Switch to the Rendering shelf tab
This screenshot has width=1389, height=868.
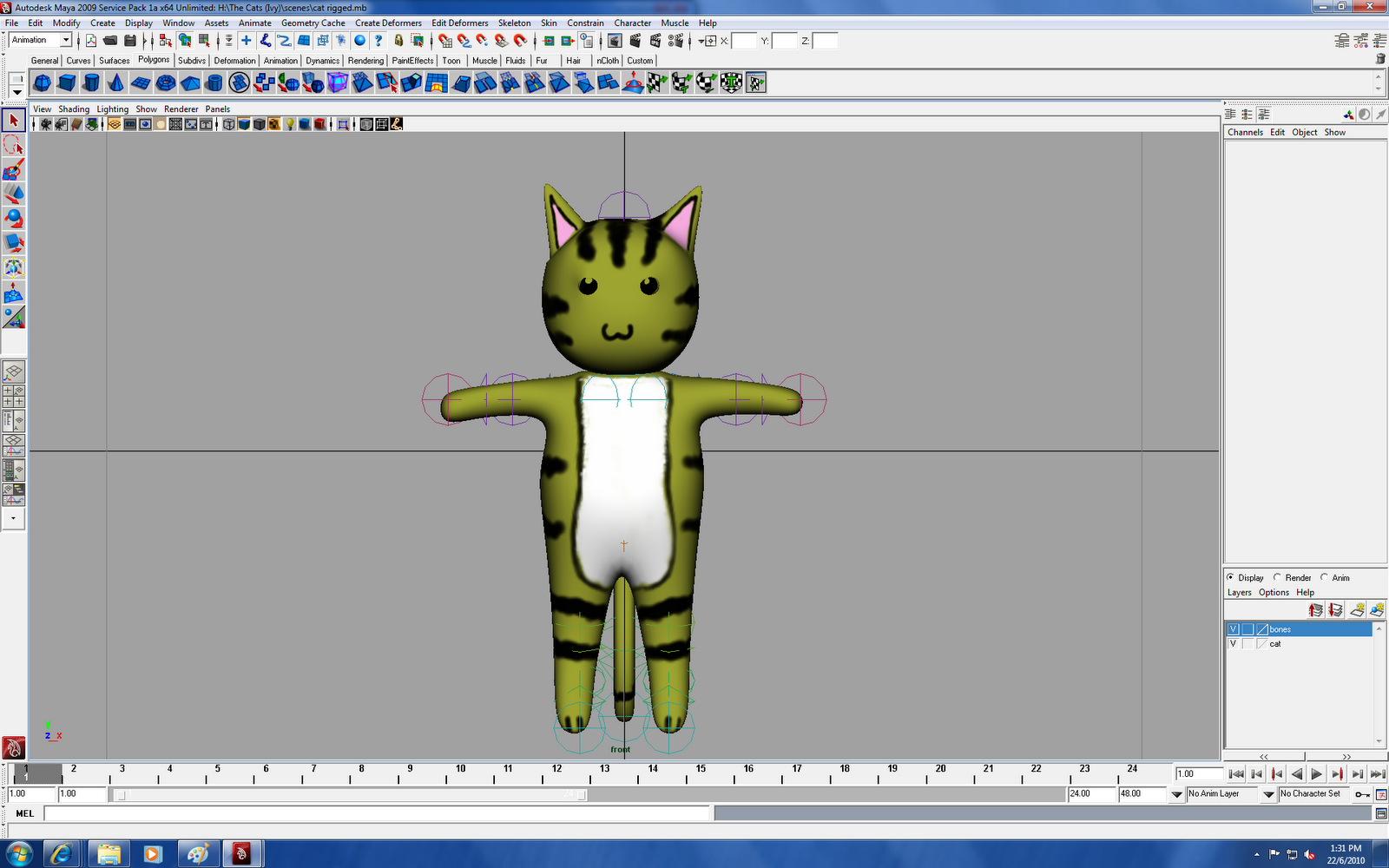pyautogui.click(x=365, y=61)
